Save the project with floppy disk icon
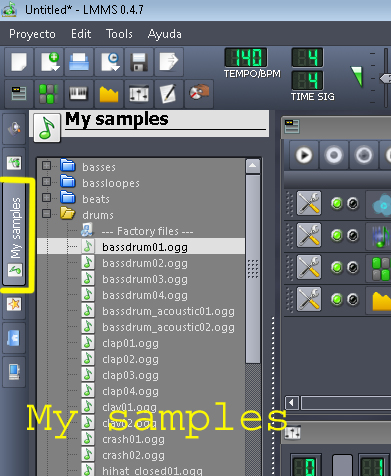 [139, 62]
